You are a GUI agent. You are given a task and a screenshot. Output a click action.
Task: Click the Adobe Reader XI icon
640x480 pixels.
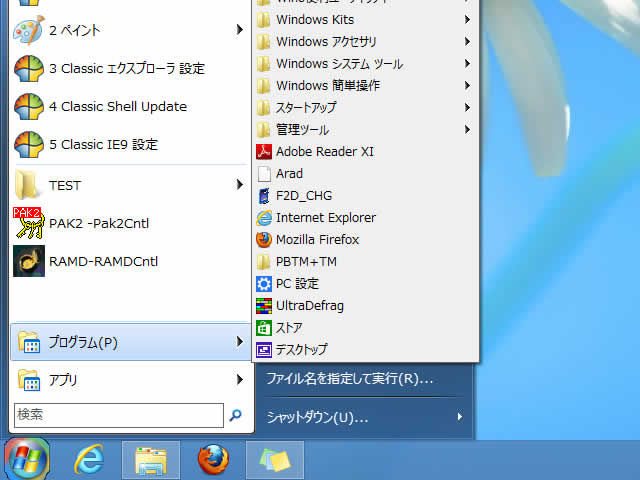click(264, 151)
